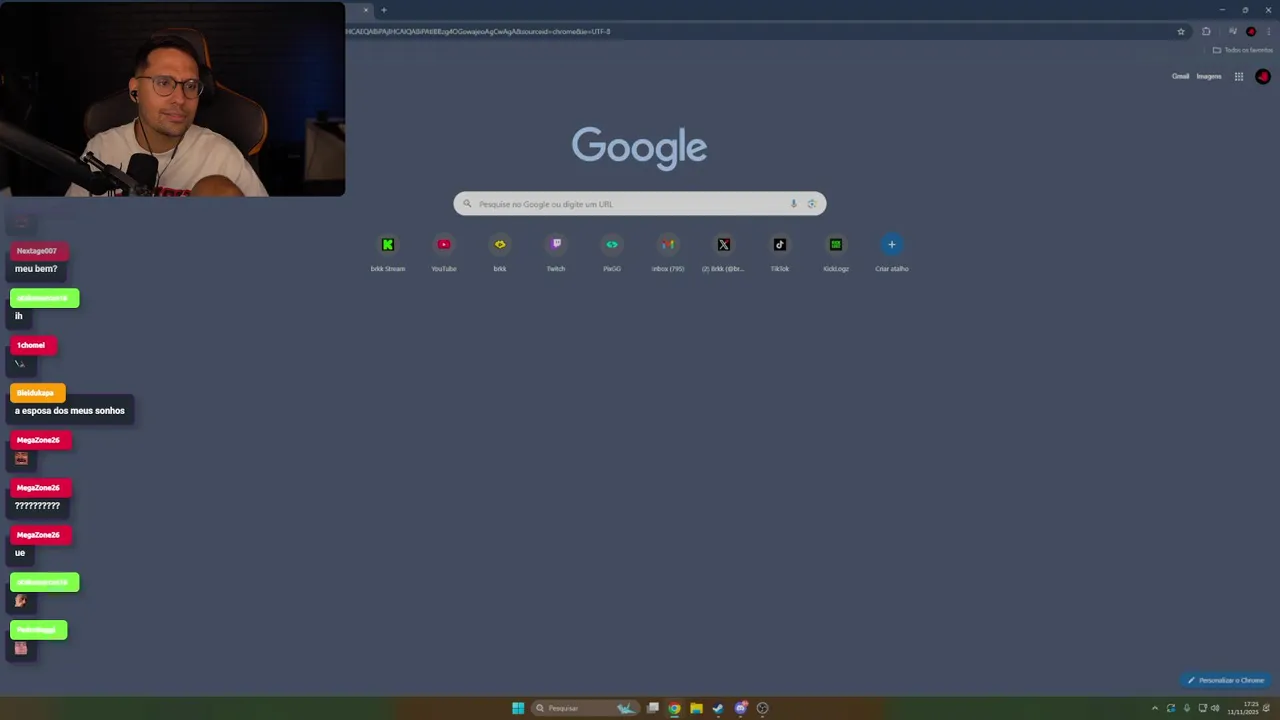This screenshot has height=720, width=1280.
Task: Open the Chrome three-dot menu
Action: click(1268, 31)
